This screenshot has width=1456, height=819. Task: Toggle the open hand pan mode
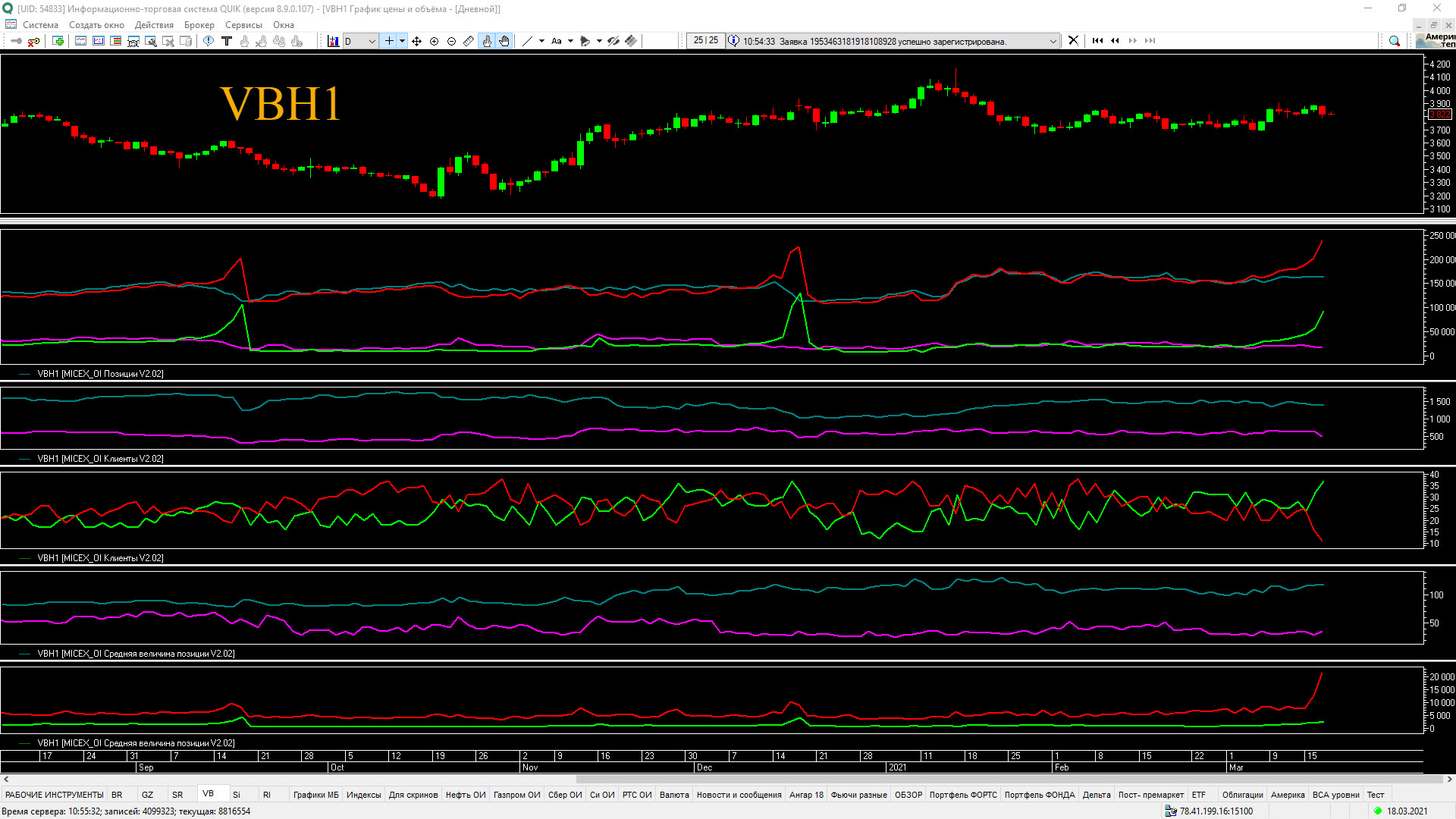[504, 41]
